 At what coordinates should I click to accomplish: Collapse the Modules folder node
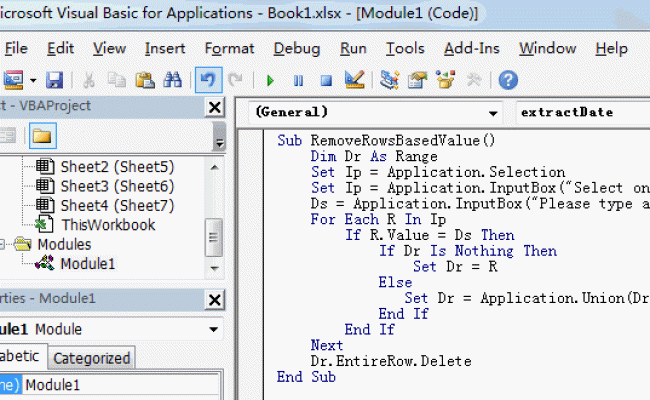[2, 245]
